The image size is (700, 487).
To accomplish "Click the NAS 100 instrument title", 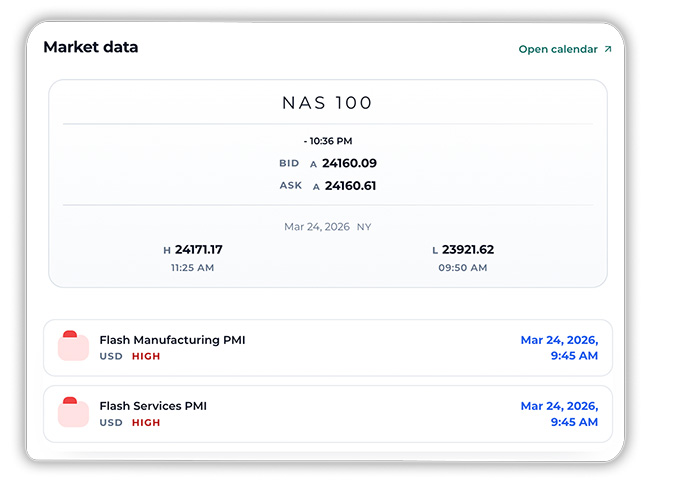I will 328,103.
